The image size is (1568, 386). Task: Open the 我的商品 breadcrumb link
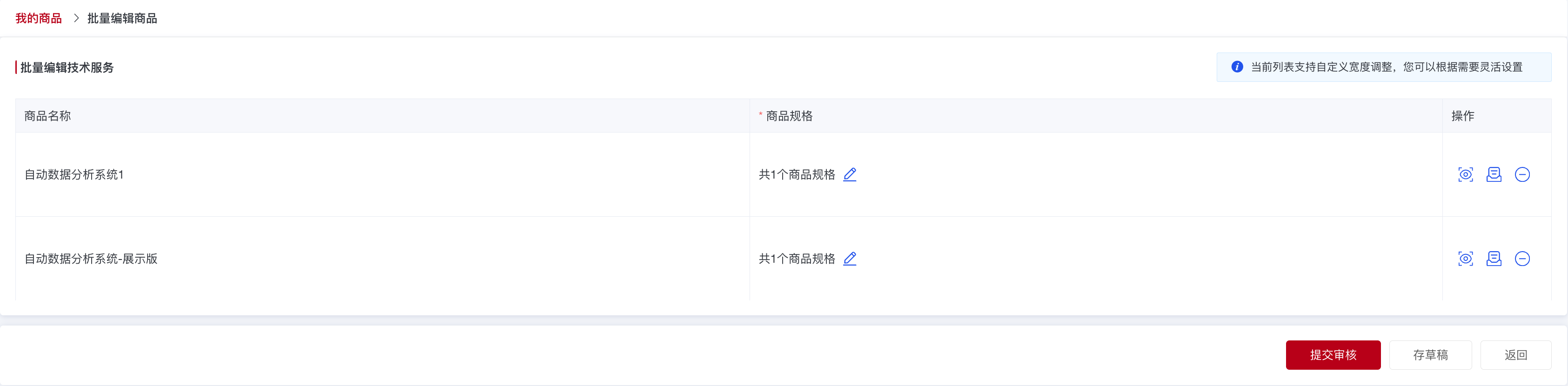tap(38, 18)
